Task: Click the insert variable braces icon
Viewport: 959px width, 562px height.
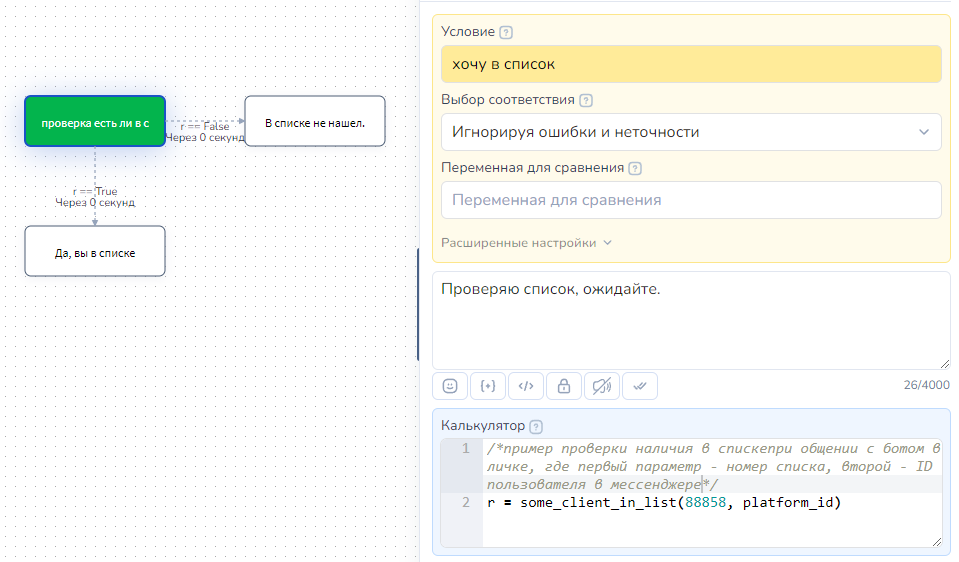Action: pyautogui.click(x=488, y=385)
